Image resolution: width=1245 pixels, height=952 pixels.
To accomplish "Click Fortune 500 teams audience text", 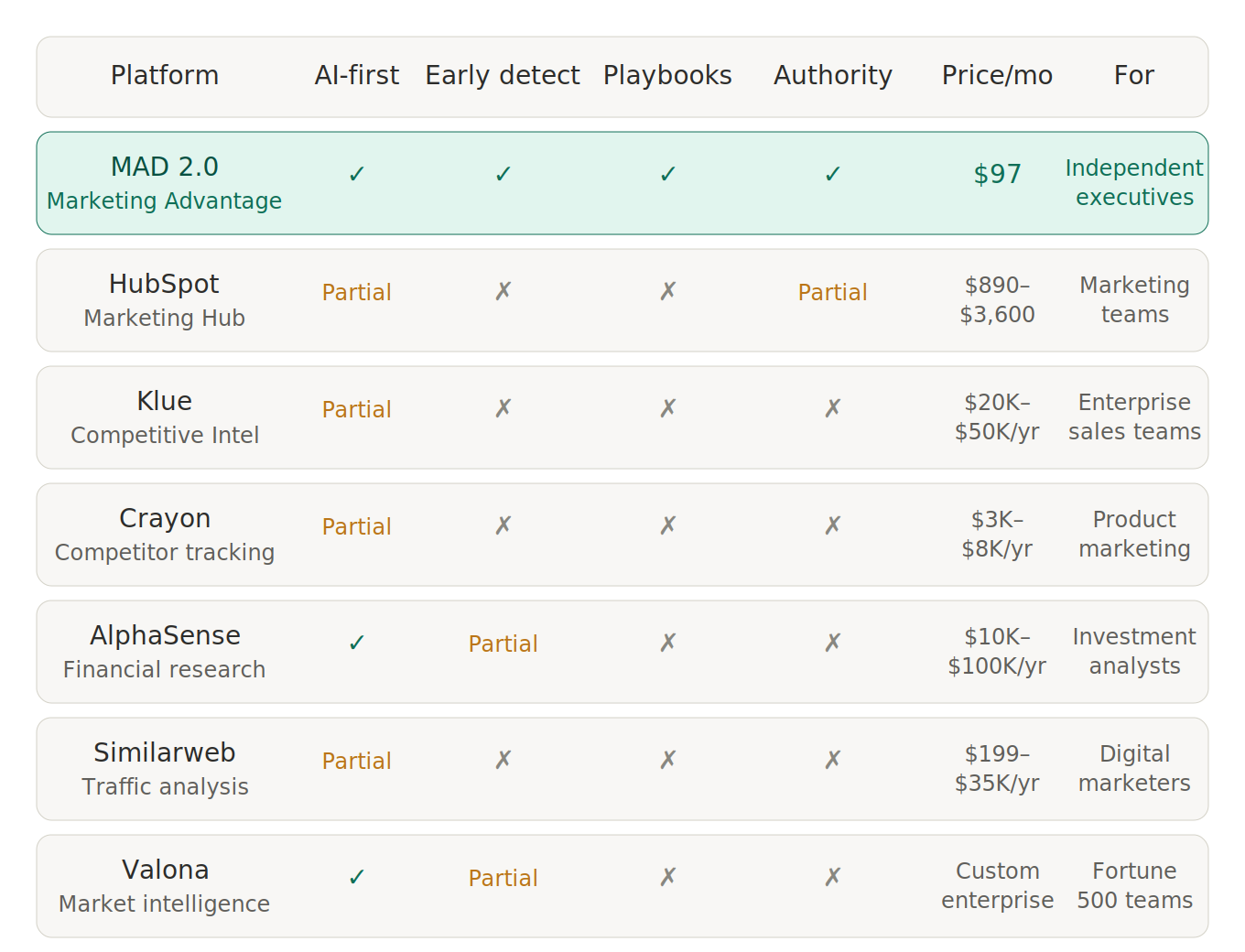I will 1134,885.
